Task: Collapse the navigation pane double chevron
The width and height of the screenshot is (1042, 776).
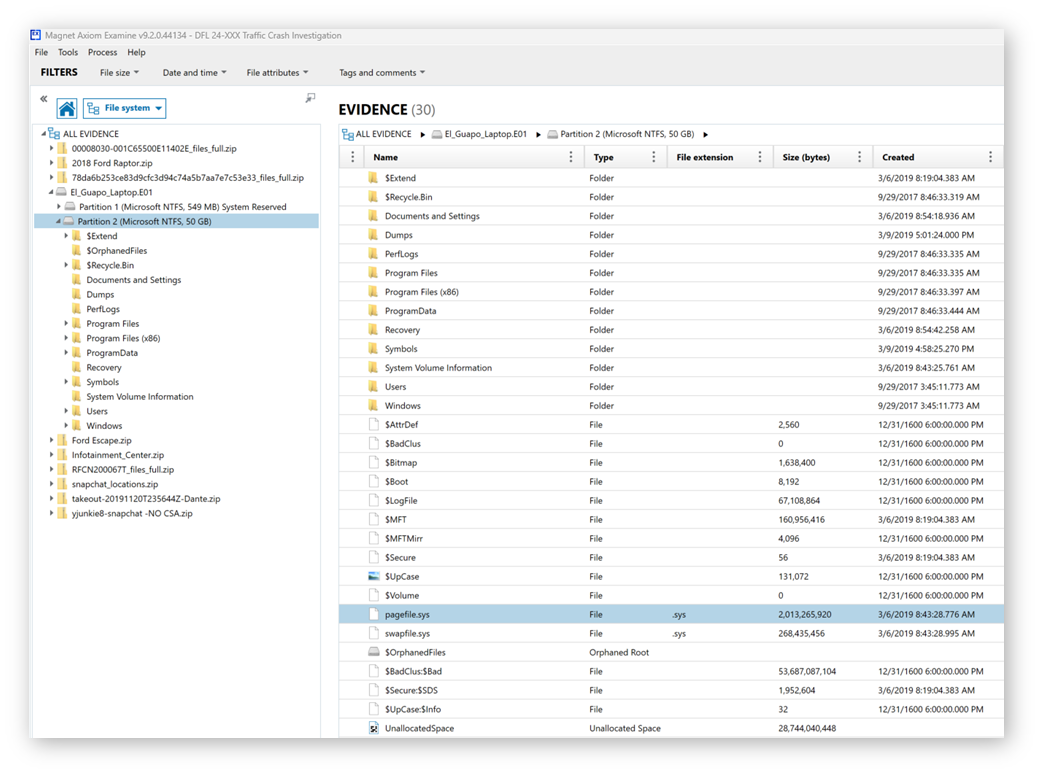Action: click(44, 99)
